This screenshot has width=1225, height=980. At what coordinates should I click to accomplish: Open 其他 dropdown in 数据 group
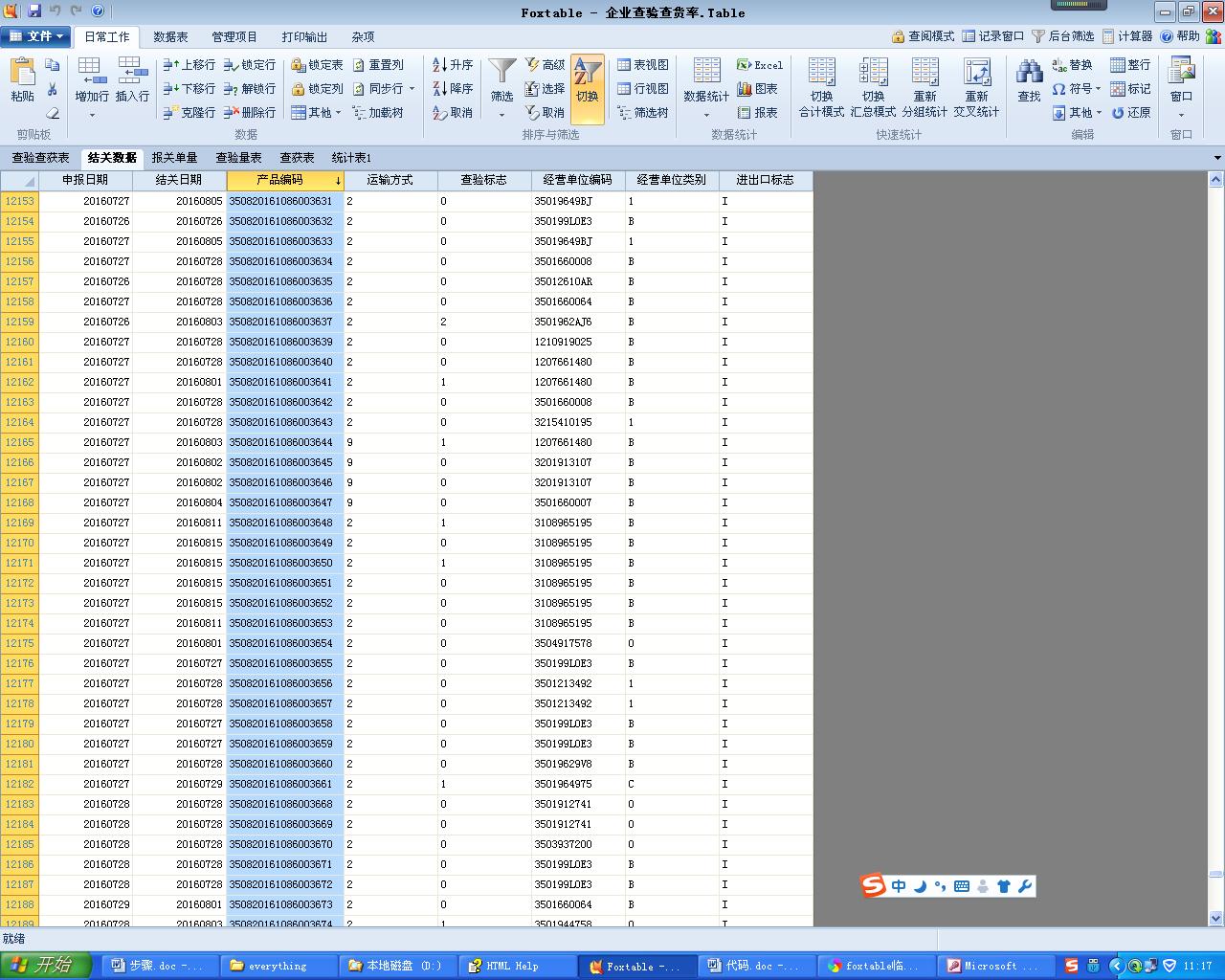pyautogui.click(x=316, y=113)
